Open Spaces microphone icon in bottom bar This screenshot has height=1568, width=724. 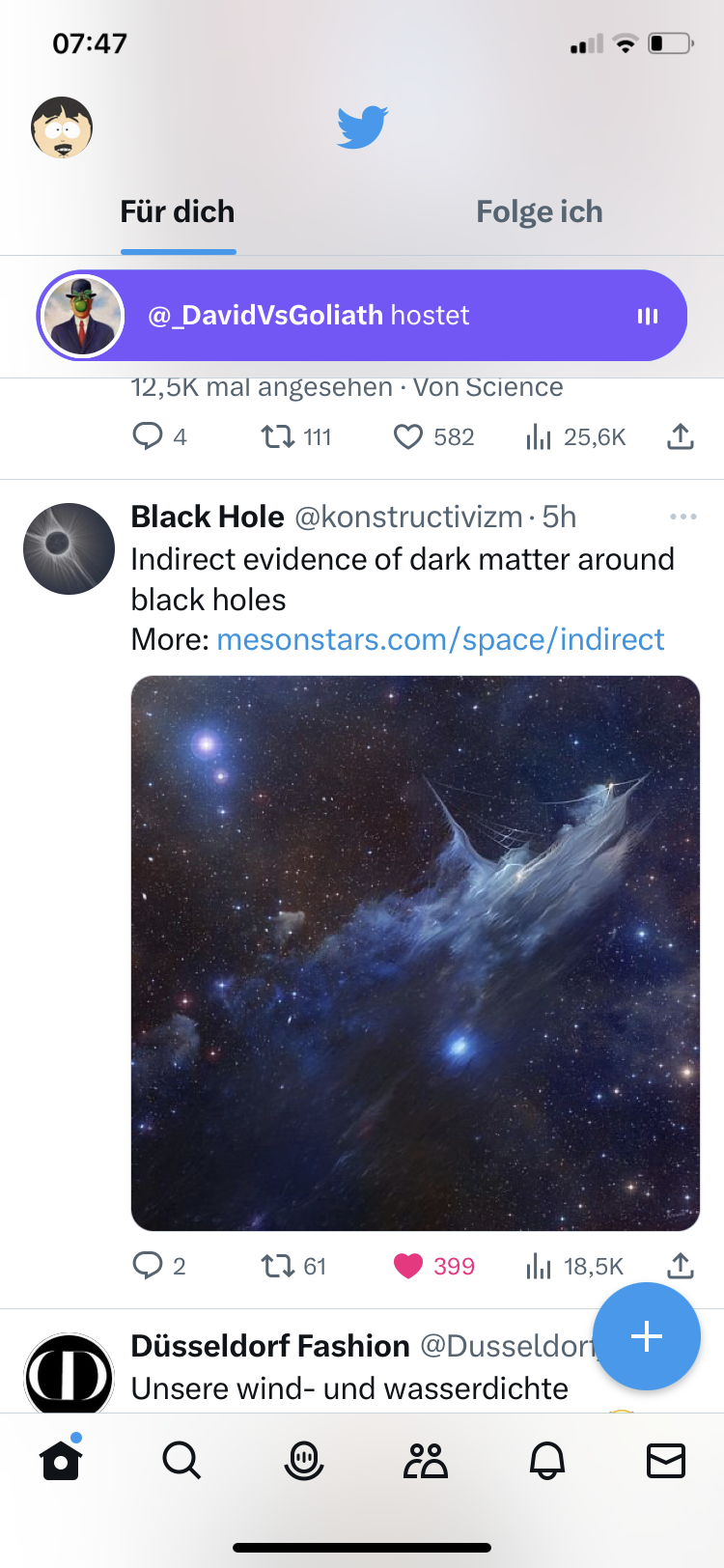303,1461
